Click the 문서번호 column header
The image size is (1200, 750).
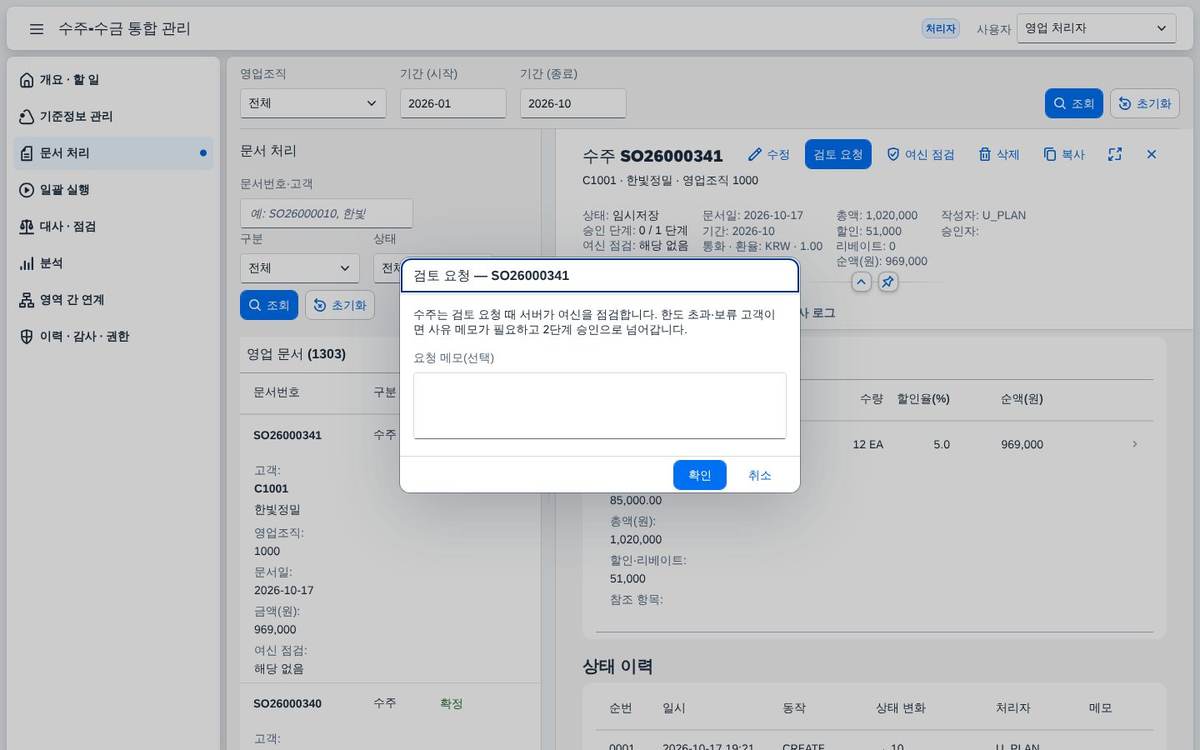tap(277, 392)
